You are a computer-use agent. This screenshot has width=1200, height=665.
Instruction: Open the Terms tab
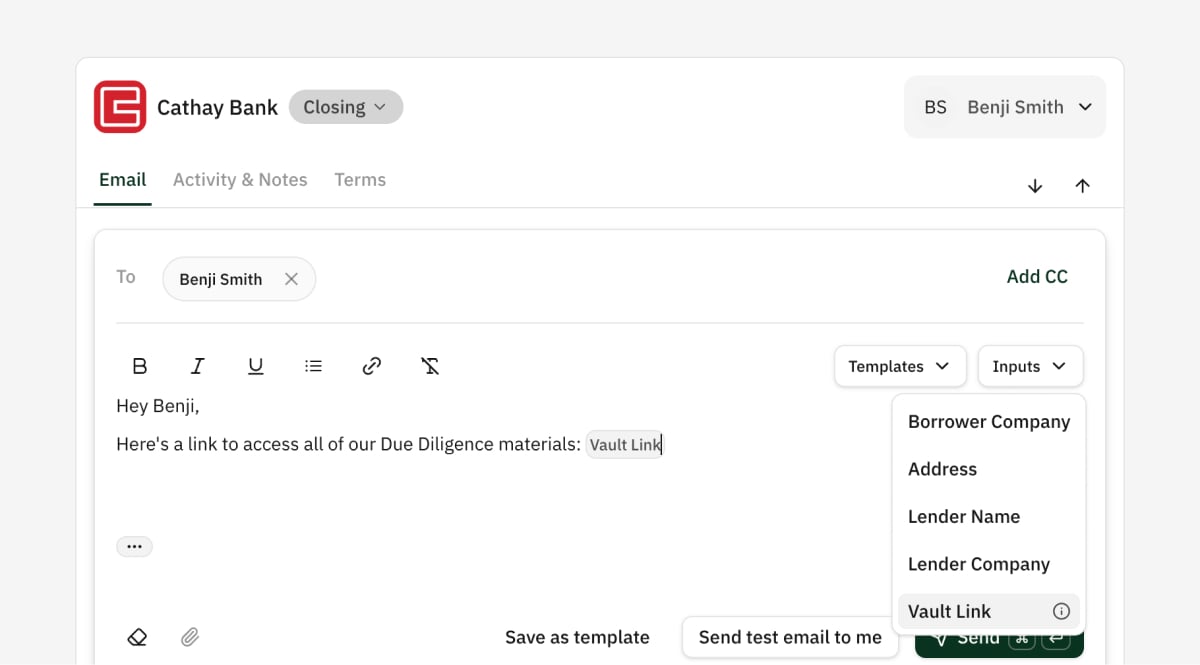point(360,180)
